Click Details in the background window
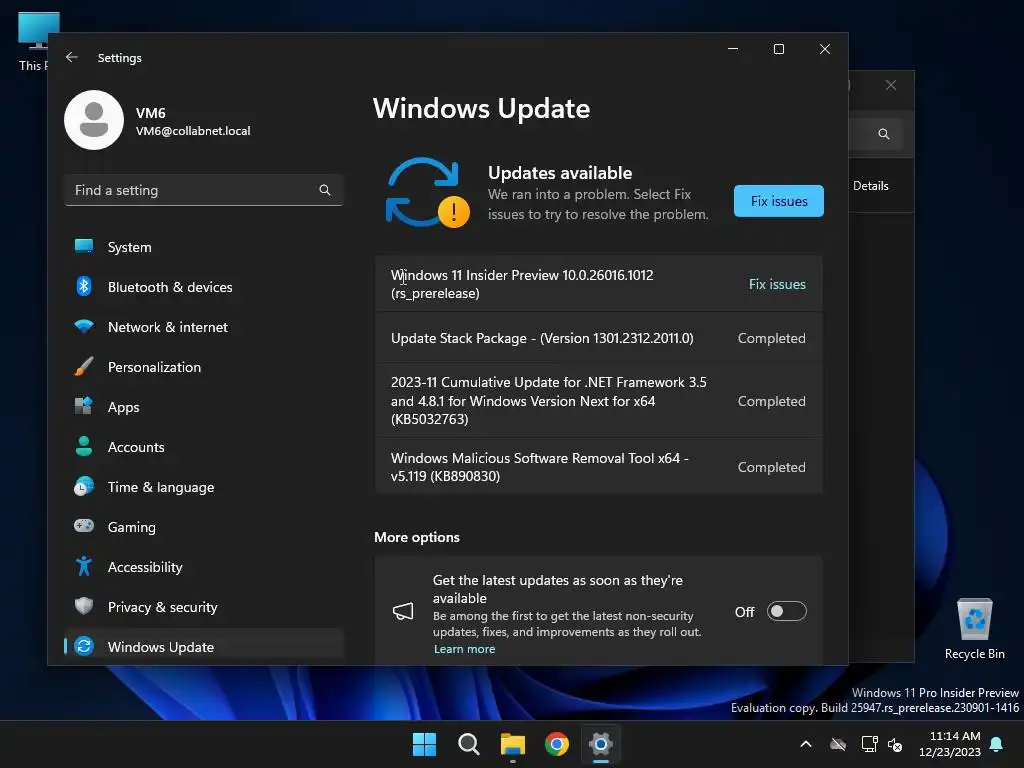 pos(871,185)
